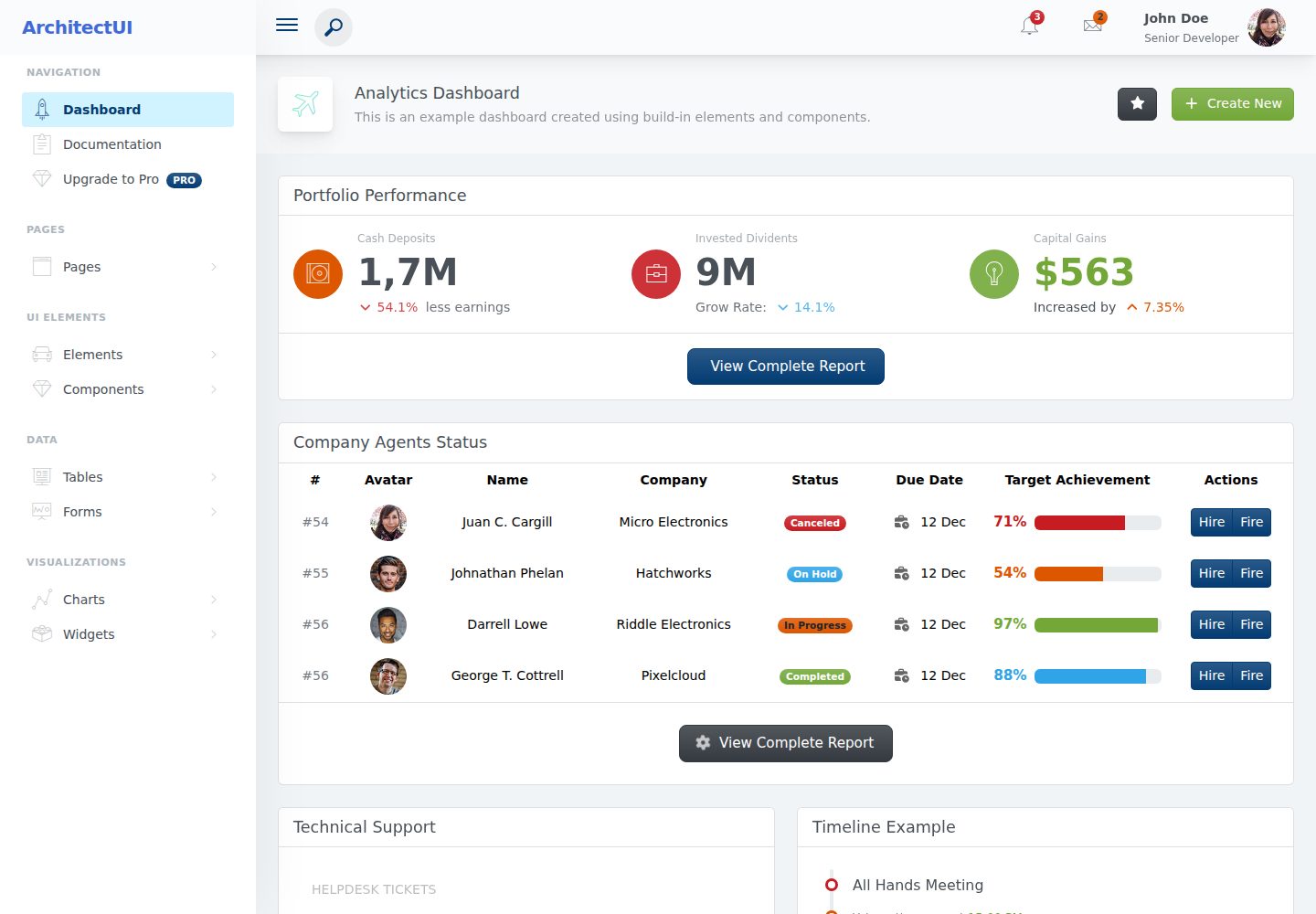The width and height of the screenshot is (1316, 914).
Task: Click John Doe's profile avatar
Action: pyautogui.click(x=1267, y=27)
